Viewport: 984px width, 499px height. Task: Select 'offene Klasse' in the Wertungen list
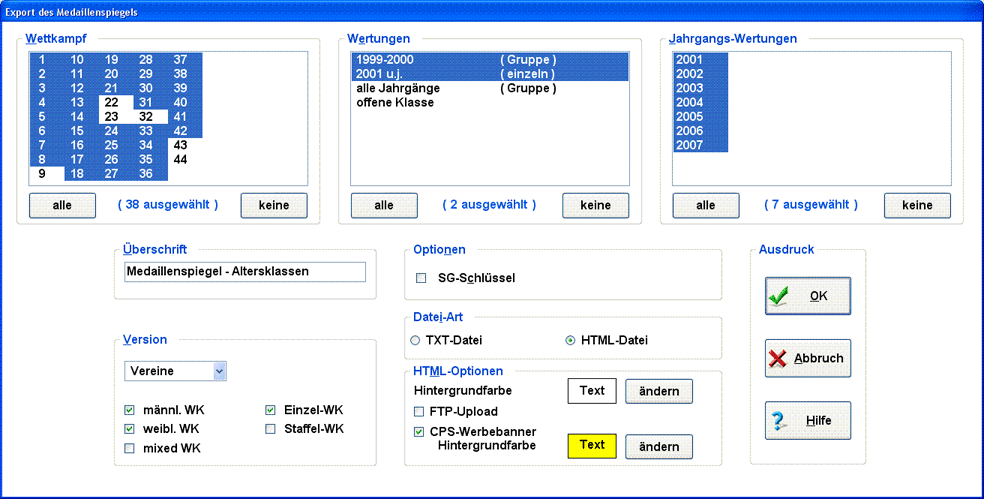coord(395,103)
